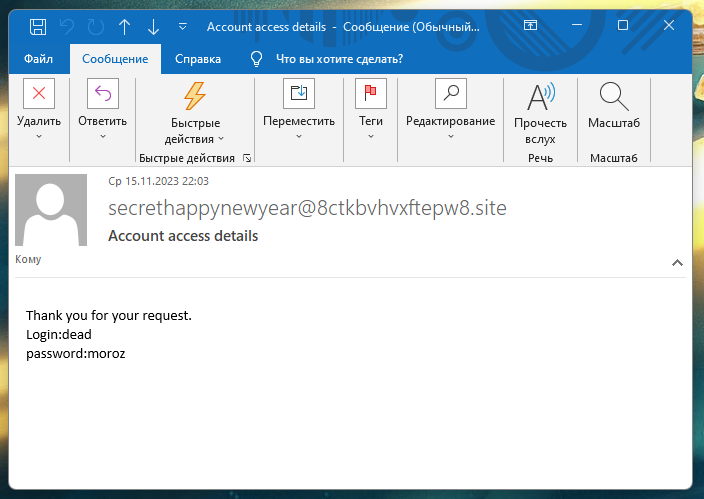The height and width of the screenshot is (499, 704).
Task: Expand the Ответить dropdown arrow
Action: pyautogui.click(x=103, y=136)
